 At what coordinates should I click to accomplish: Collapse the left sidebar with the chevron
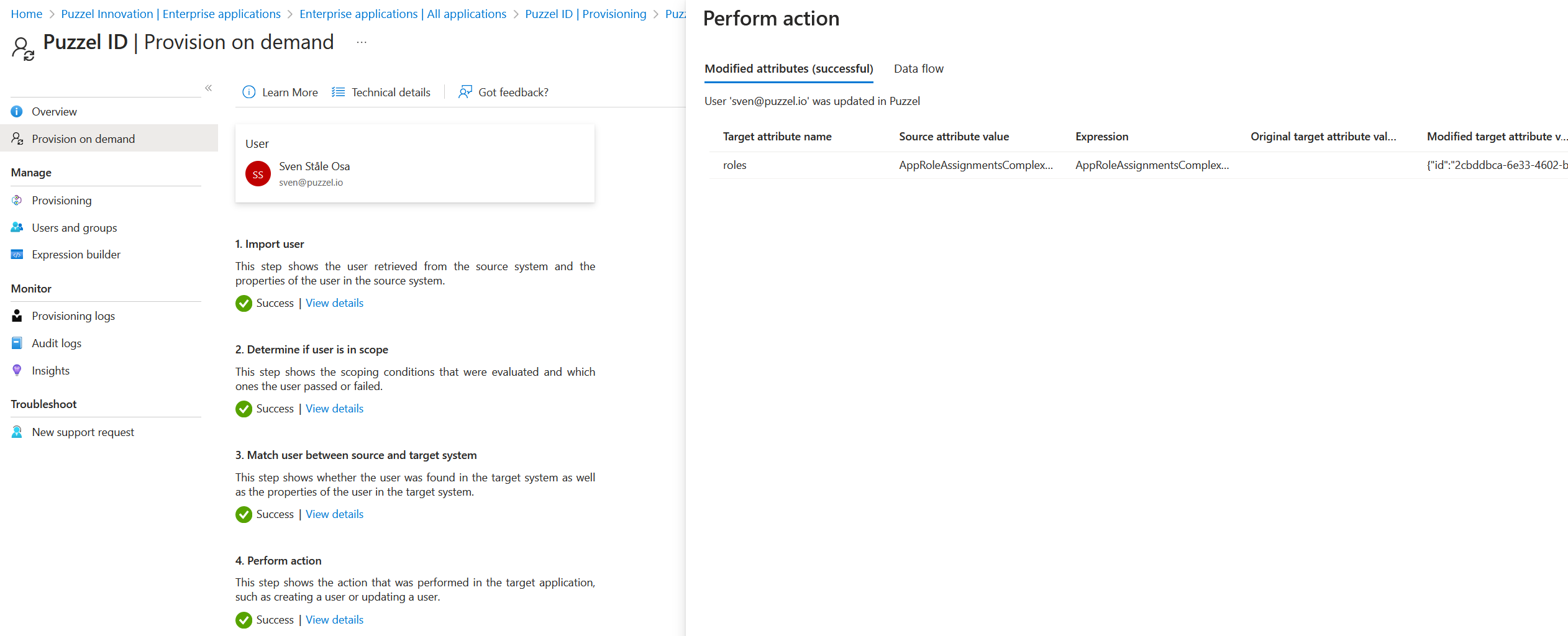[x=209, y=88]
